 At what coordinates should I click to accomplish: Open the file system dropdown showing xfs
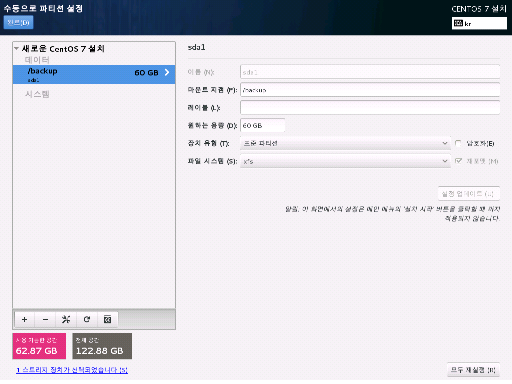(x=345, y=161)
